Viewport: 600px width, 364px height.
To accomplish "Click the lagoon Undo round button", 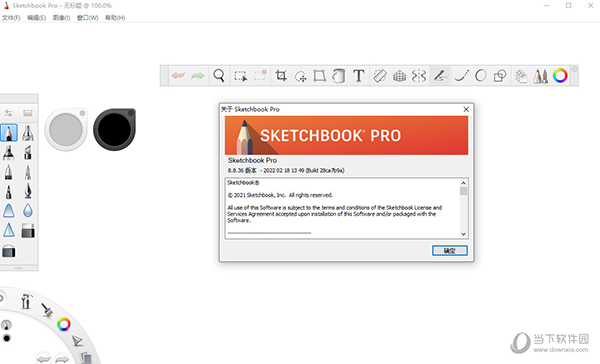I will click(x=44, y=358).
